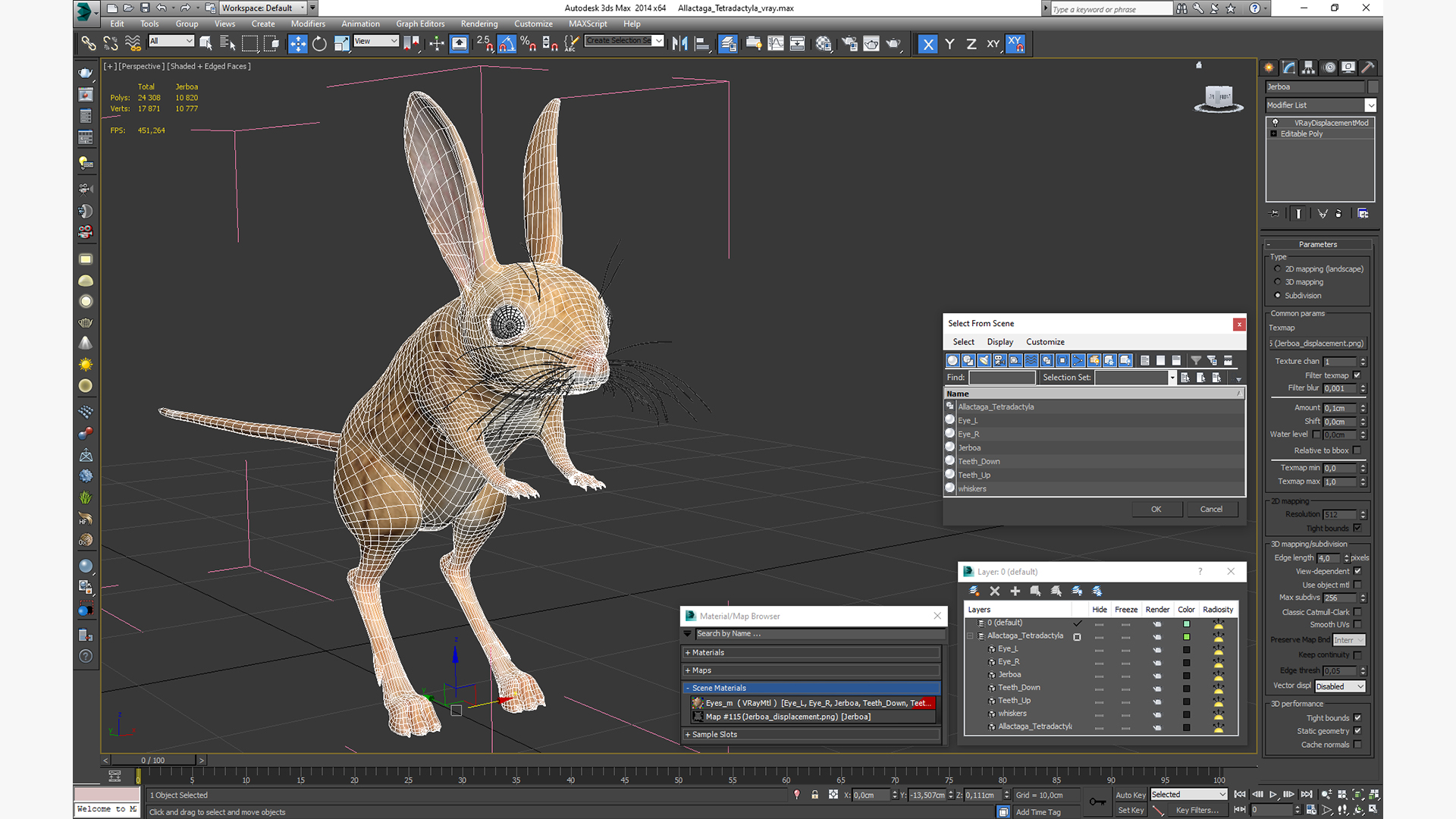Screen dimensions: 1456x819
Task: Open the Selection Set dropdown in Select From Scene
Action: point(1172,378)
